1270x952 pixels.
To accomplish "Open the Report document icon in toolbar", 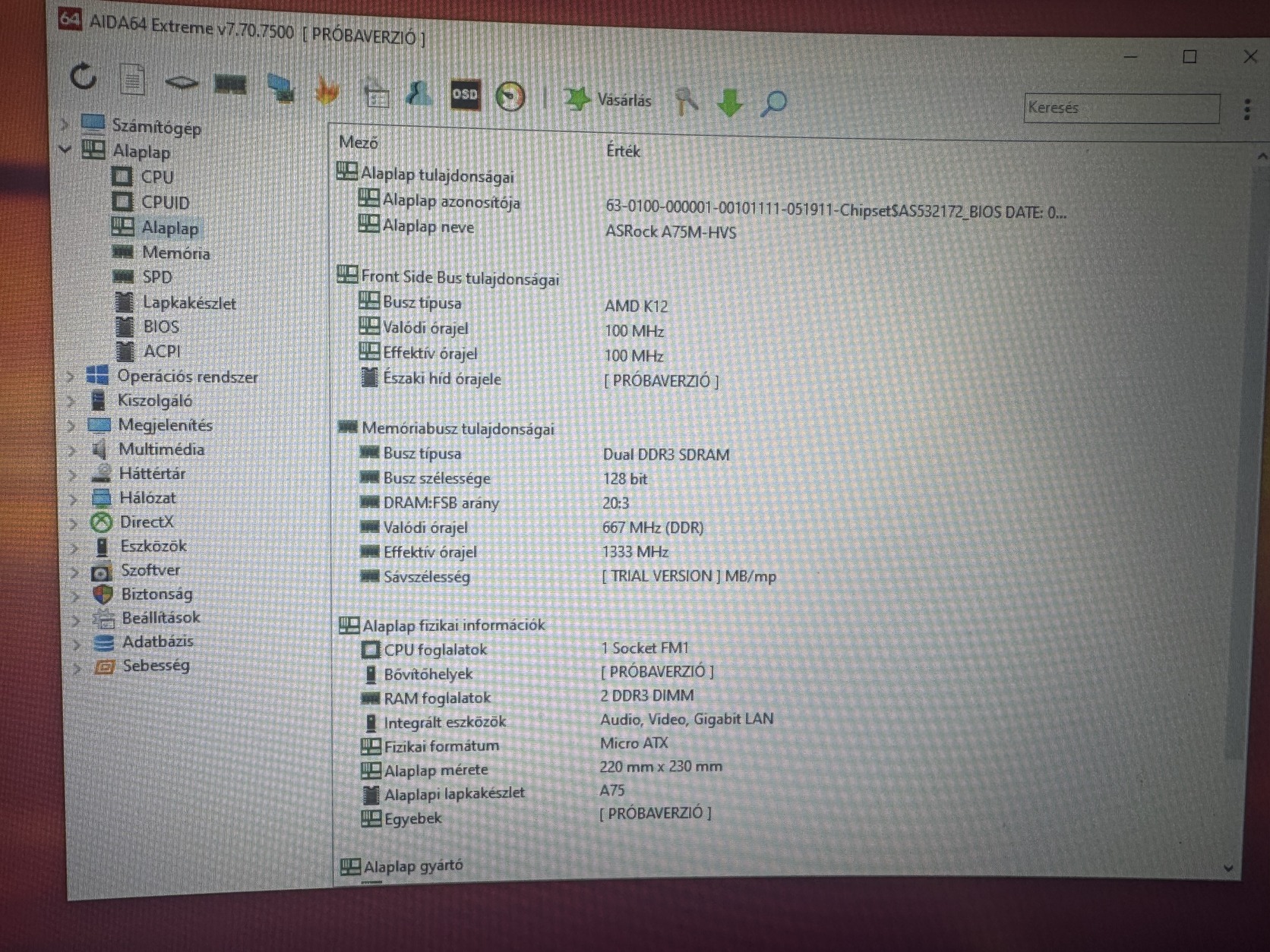I will (132, 79).
